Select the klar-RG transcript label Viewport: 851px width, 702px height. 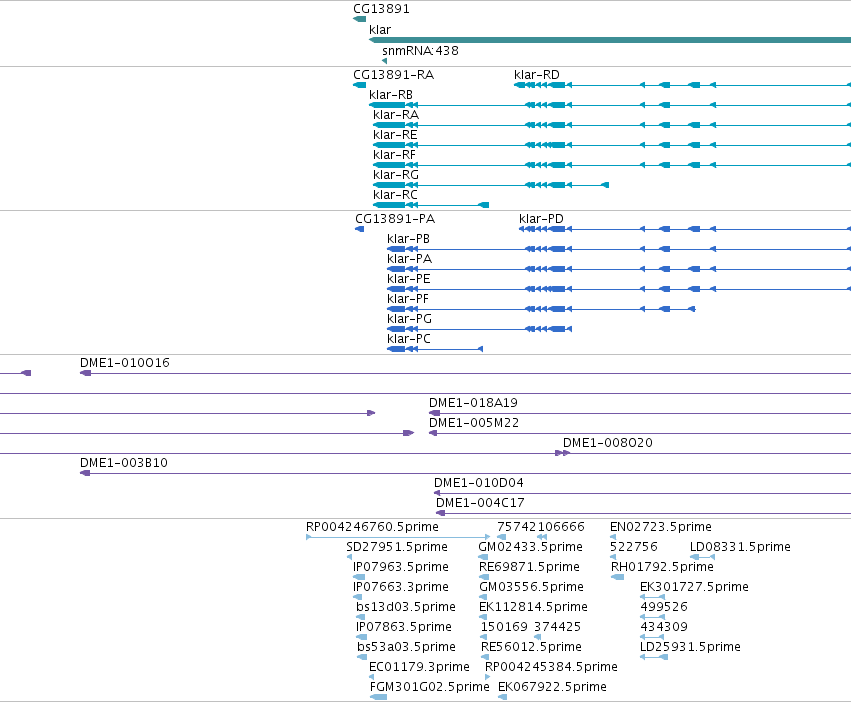click(396, 174)
